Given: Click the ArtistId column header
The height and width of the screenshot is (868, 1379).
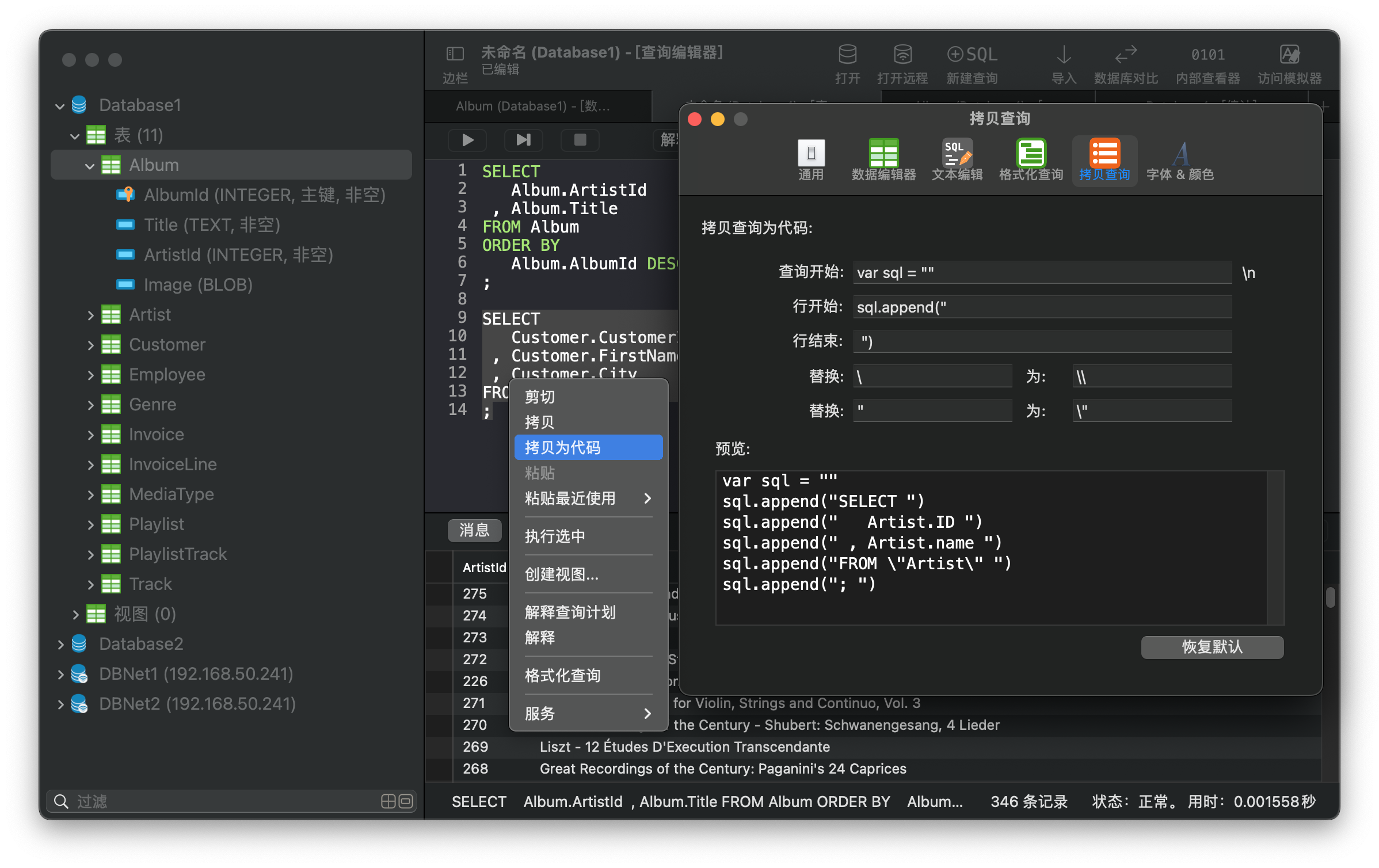Looking at the screenshot, I should (484, 568).
